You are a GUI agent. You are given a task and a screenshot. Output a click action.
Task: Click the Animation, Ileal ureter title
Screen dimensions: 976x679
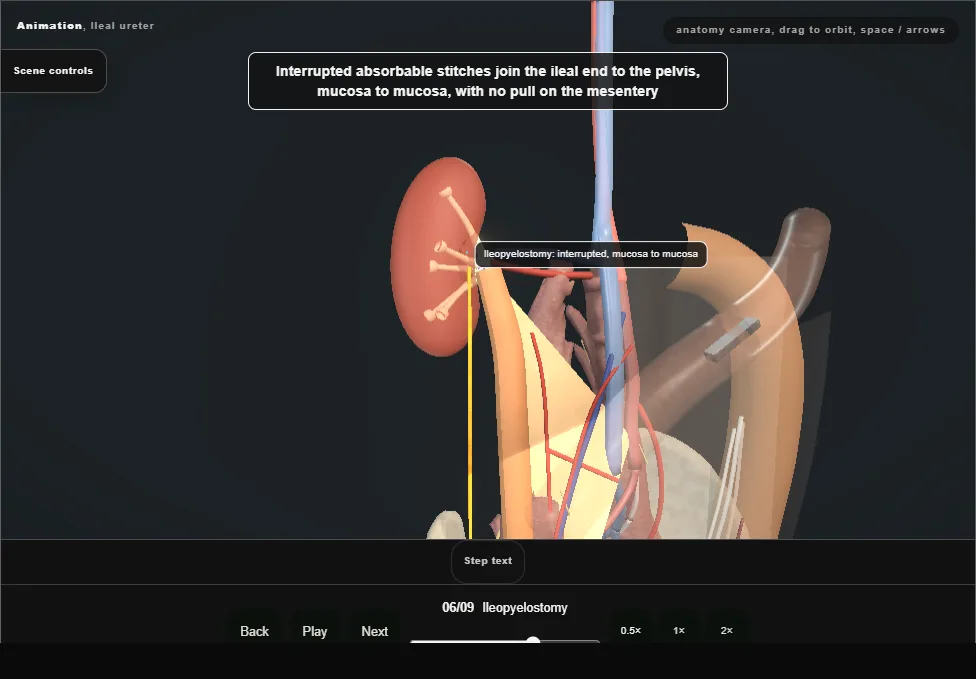click(85, 26)
